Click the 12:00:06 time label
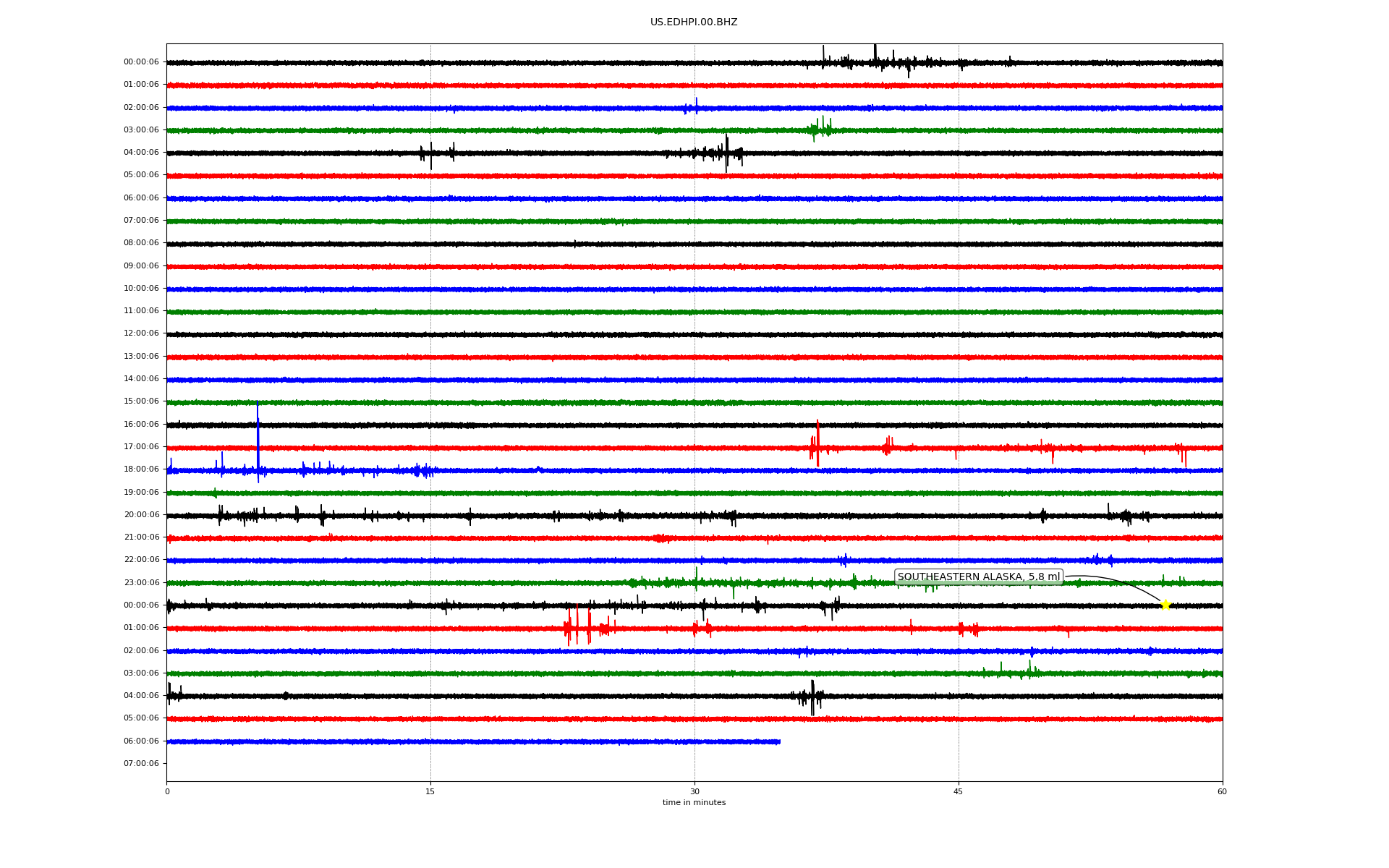Viewport: 1389px width, 868px height. pyautogui.click(x=141, y=333)
